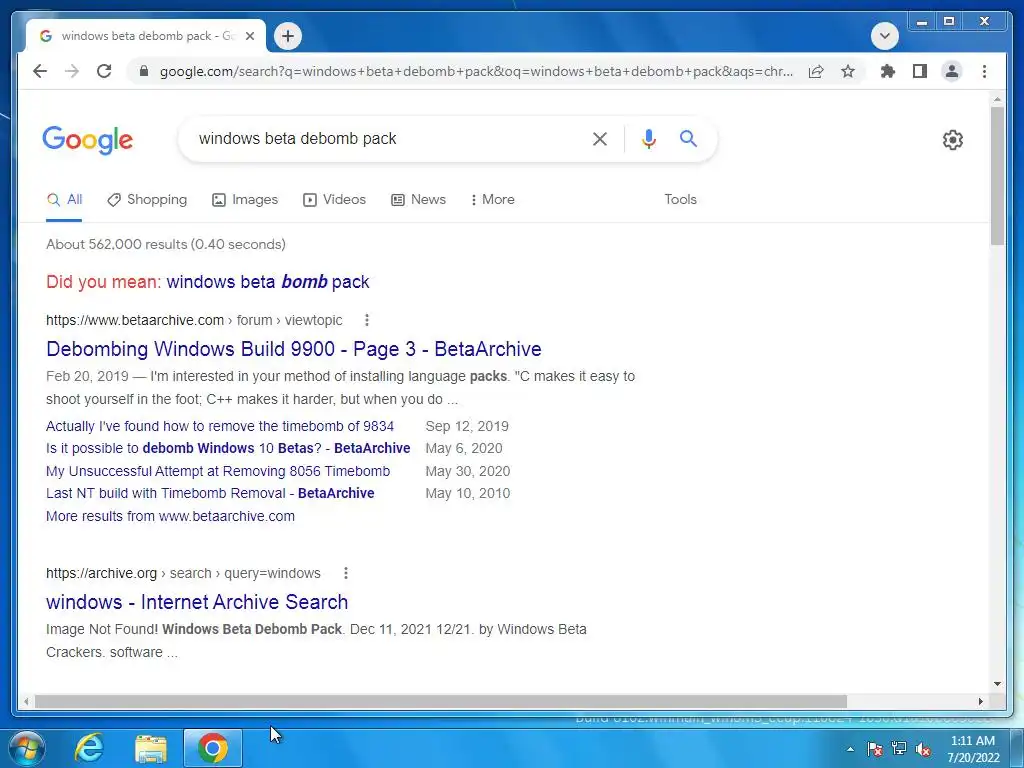
Task: Open 'My Unsuccessful Attempt at Removing 8056 Timebomb'
Action: click(x=218, y=472)
